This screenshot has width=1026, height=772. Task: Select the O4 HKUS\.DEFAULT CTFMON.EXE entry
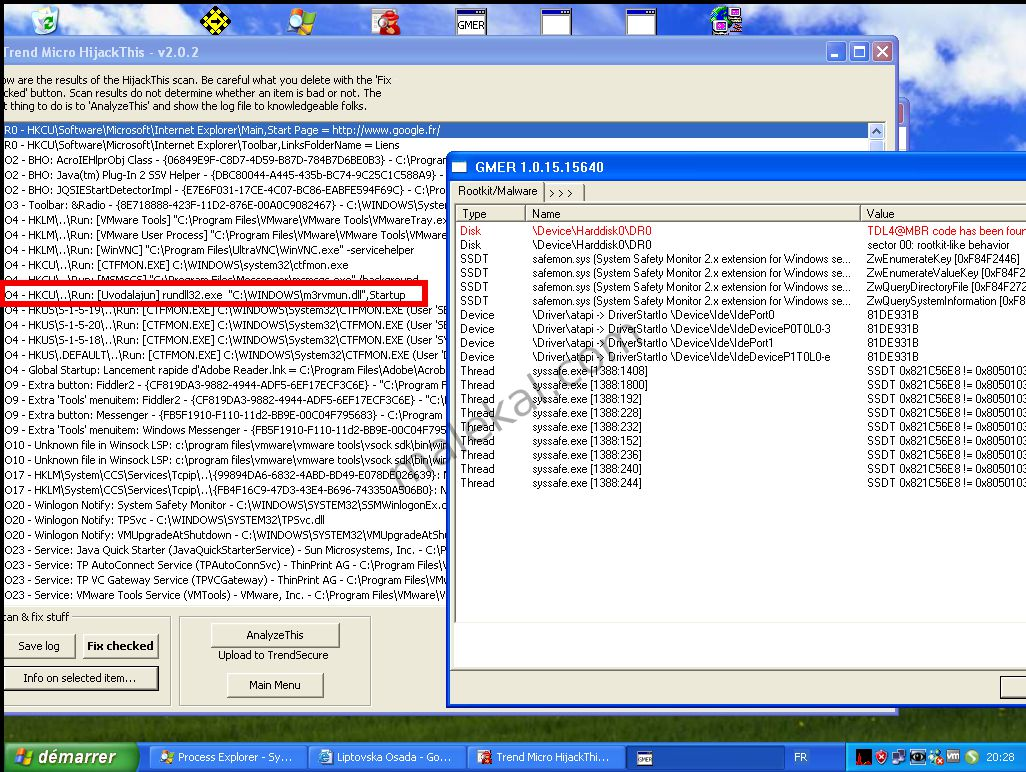point(225,355)
